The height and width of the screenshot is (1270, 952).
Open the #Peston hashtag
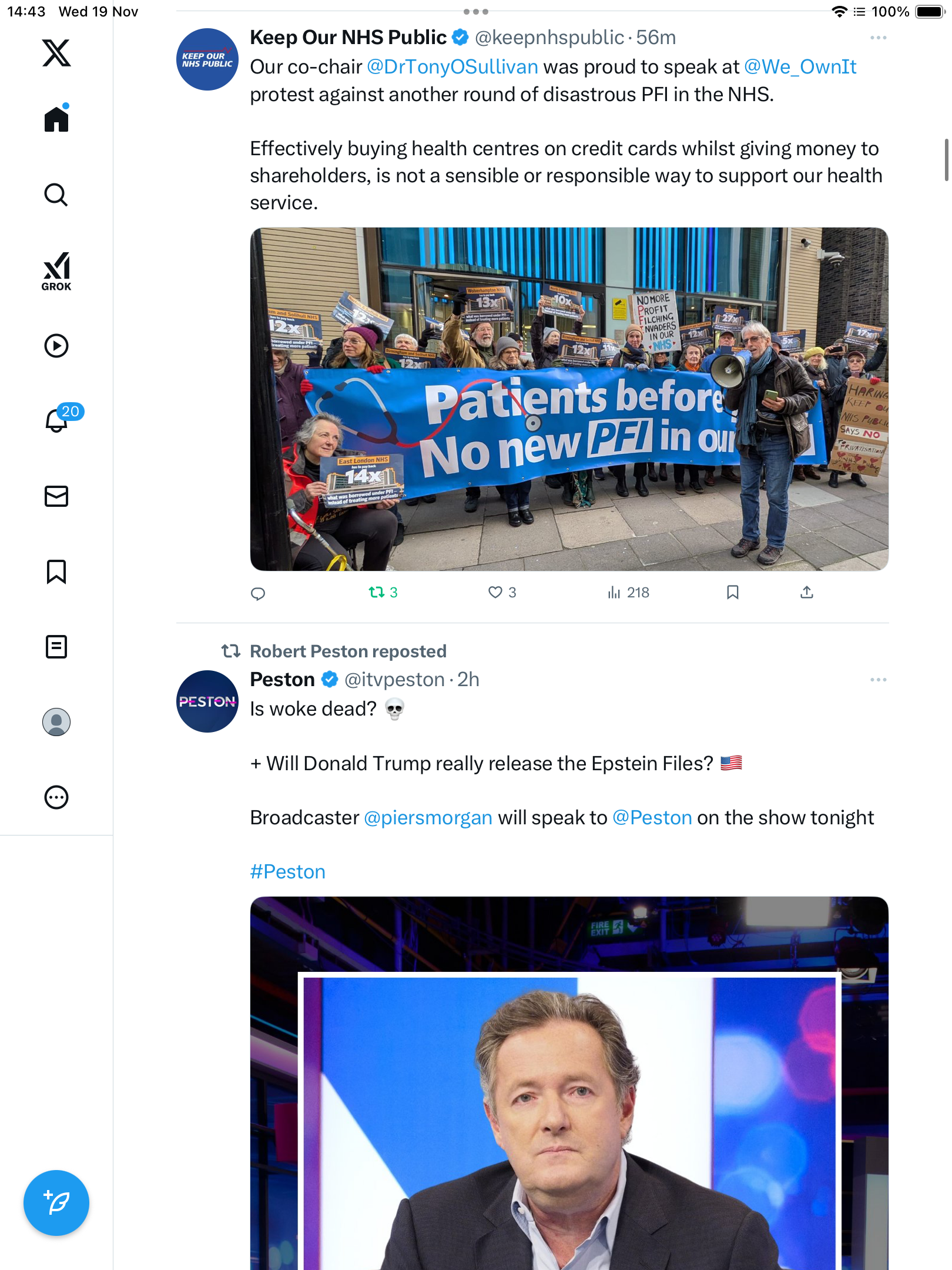tap(287, 871)
